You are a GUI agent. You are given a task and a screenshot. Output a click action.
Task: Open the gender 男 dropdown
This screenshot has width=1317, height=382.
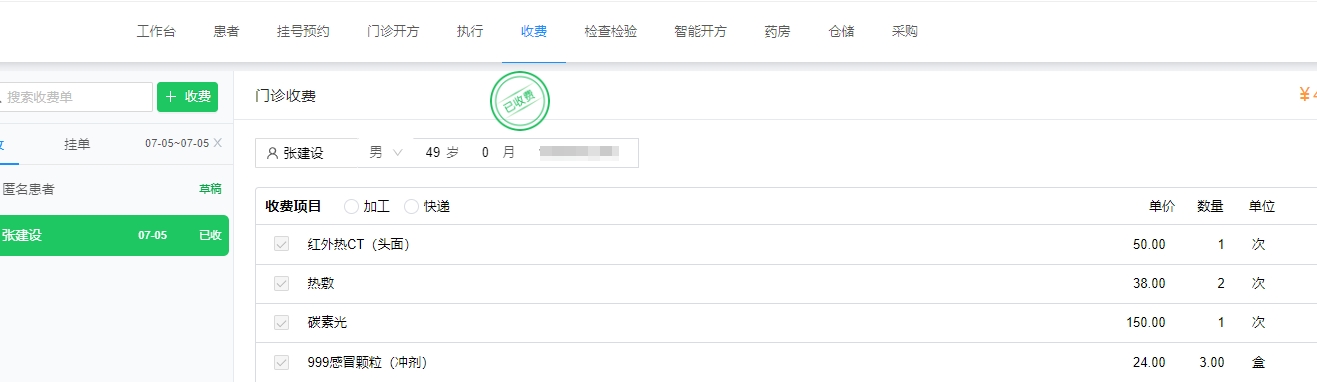[x=385, y=153]
